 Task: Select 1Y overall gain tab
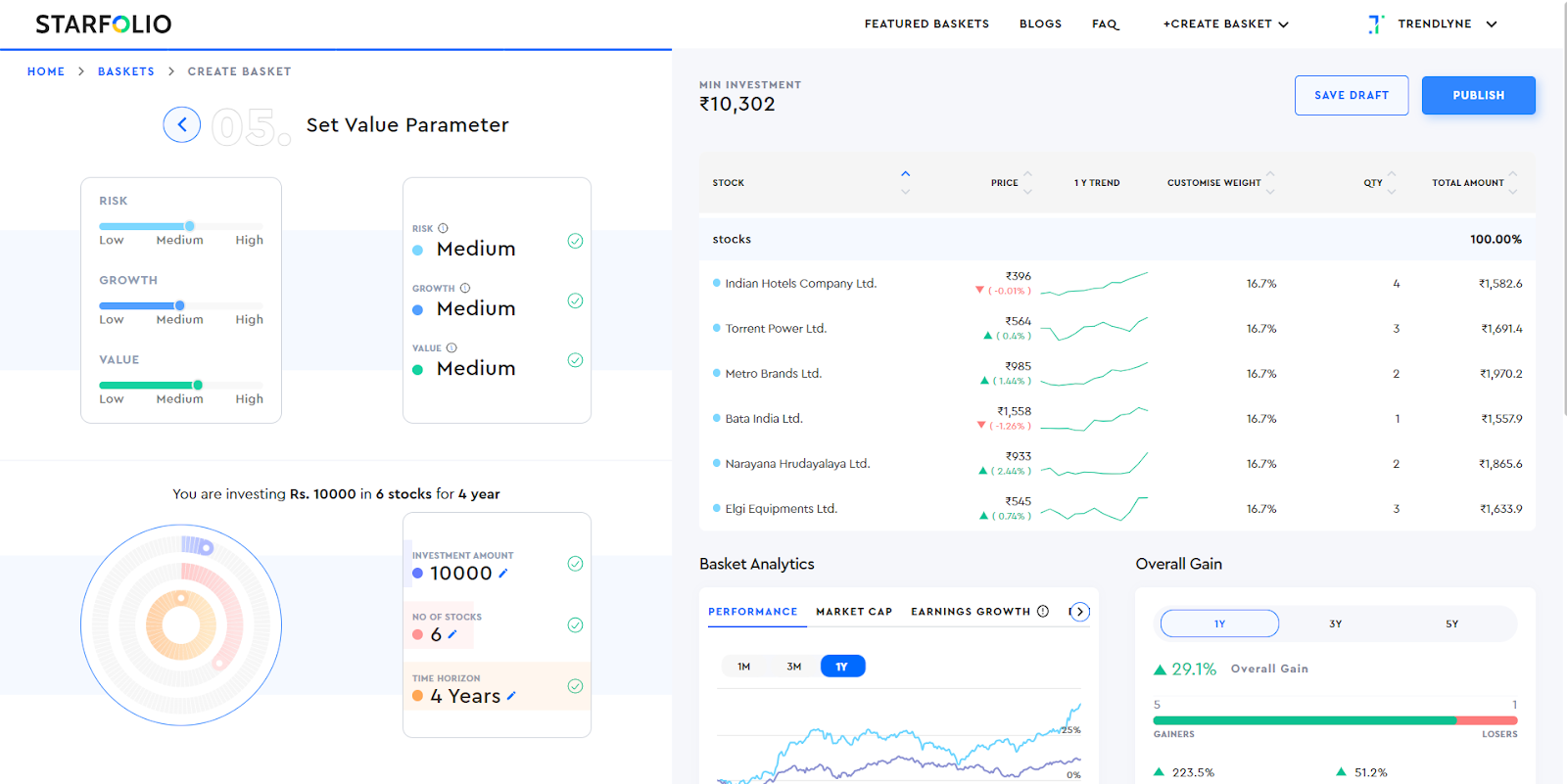point(1219,623)
